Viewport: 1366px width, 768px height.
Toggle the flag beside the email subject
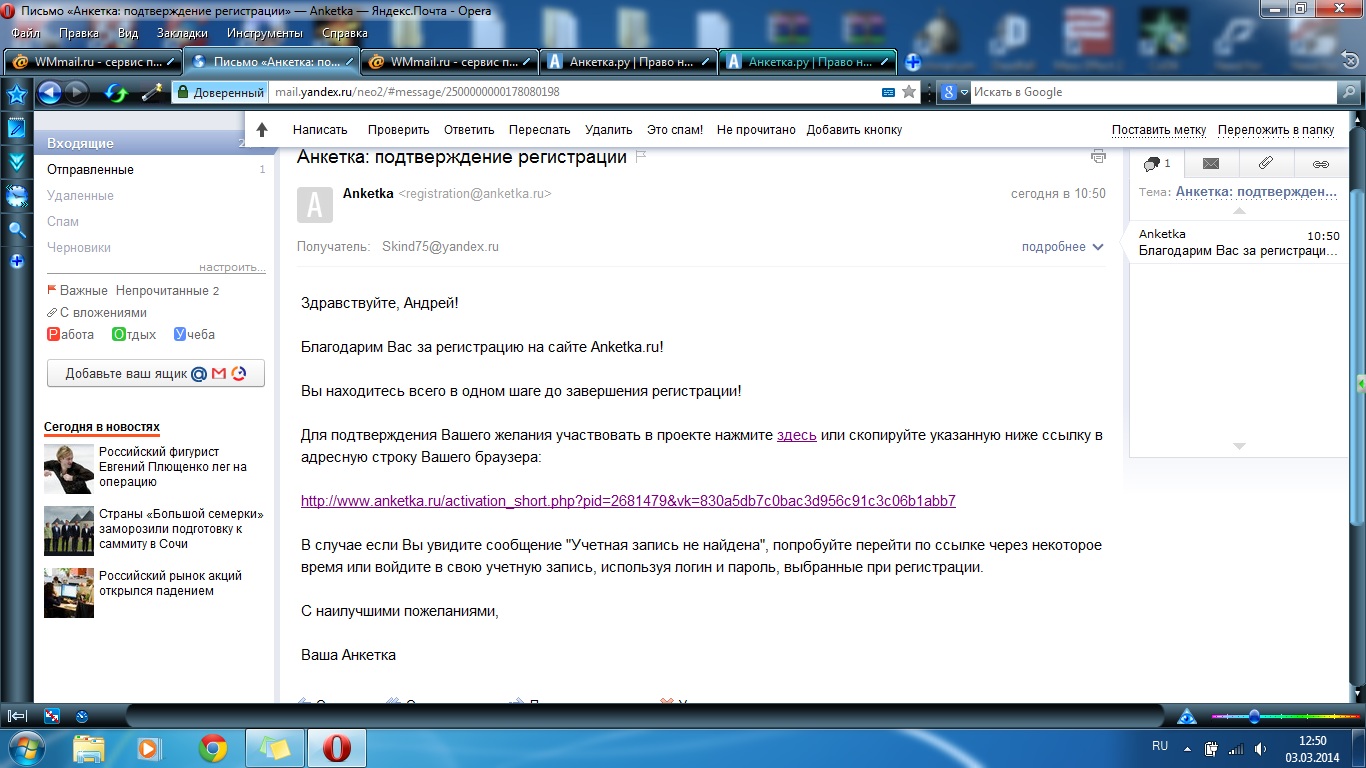(x=642, y=157)
